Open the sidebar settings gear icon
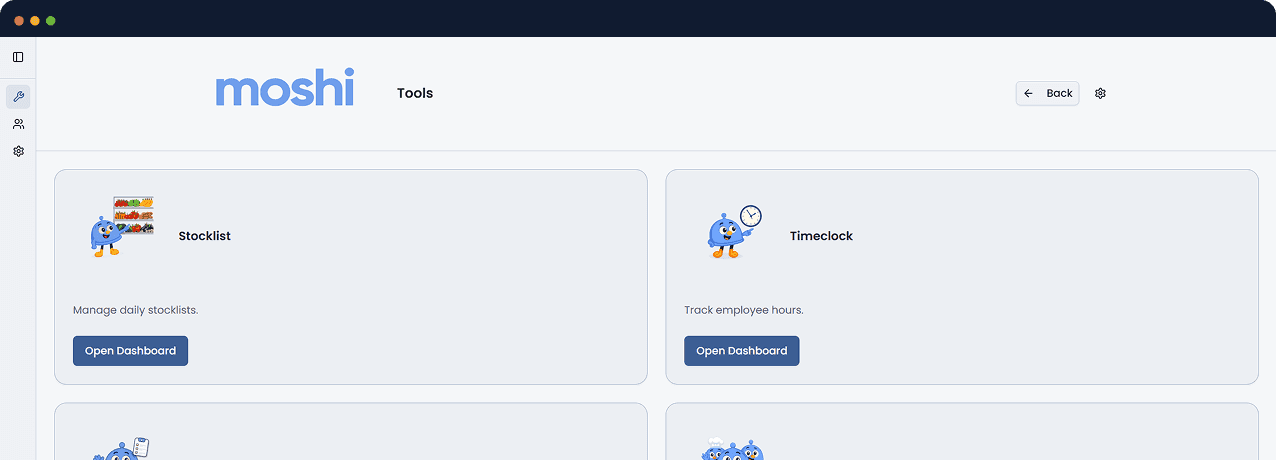The height and width of the screenshot is (460, 1276). pyautogui.click(x=18, y=151)
